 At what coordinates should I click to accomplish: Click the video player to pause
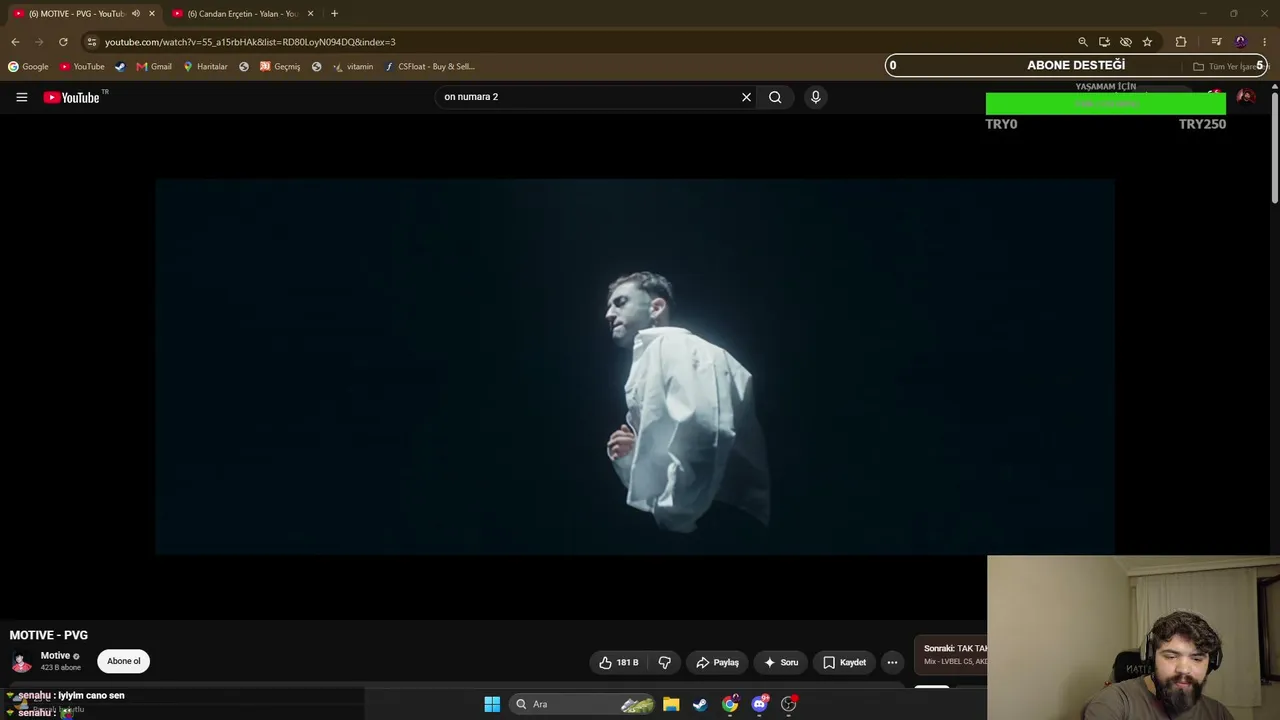(635, 366)
